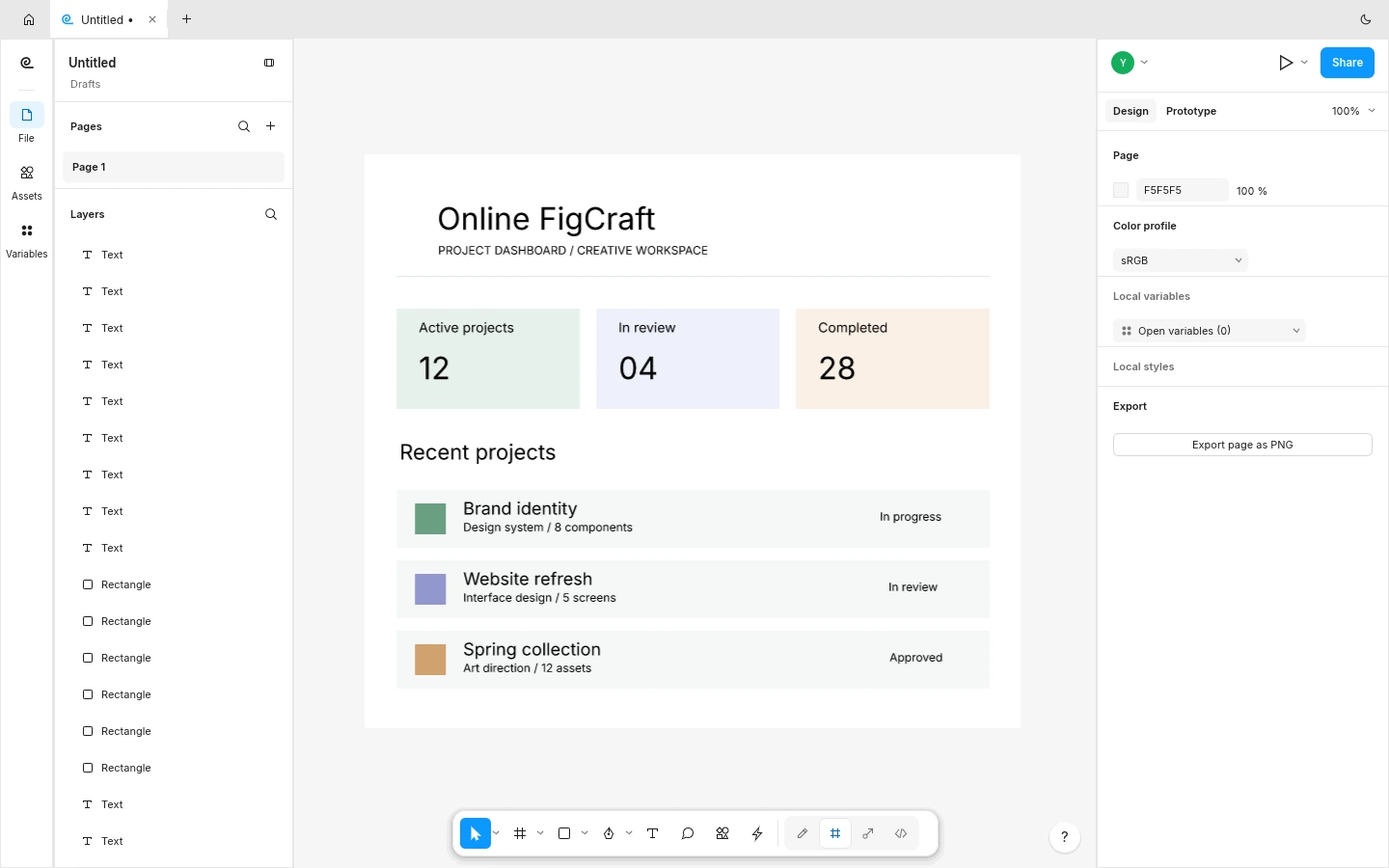This screenshot has width=1389, height=868.
Task: Click the Untitled file name
Action: tap(93, 63)
